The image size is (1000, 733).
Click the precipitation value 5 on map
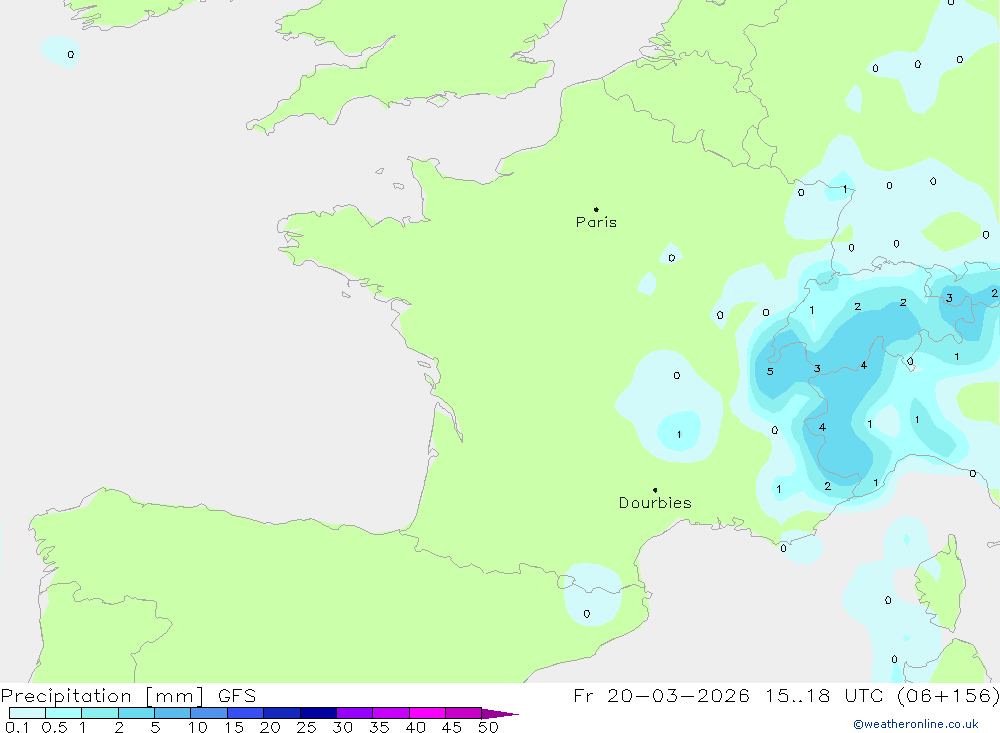[770, 371]
